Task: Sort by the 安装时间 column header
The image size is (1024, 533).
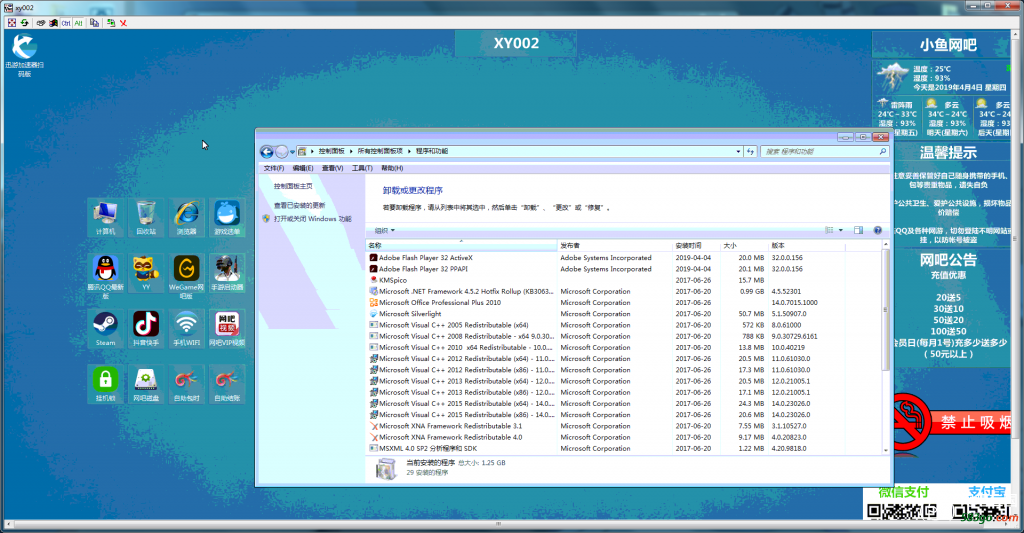Action: pyautogui.click(x=696, y=246)
